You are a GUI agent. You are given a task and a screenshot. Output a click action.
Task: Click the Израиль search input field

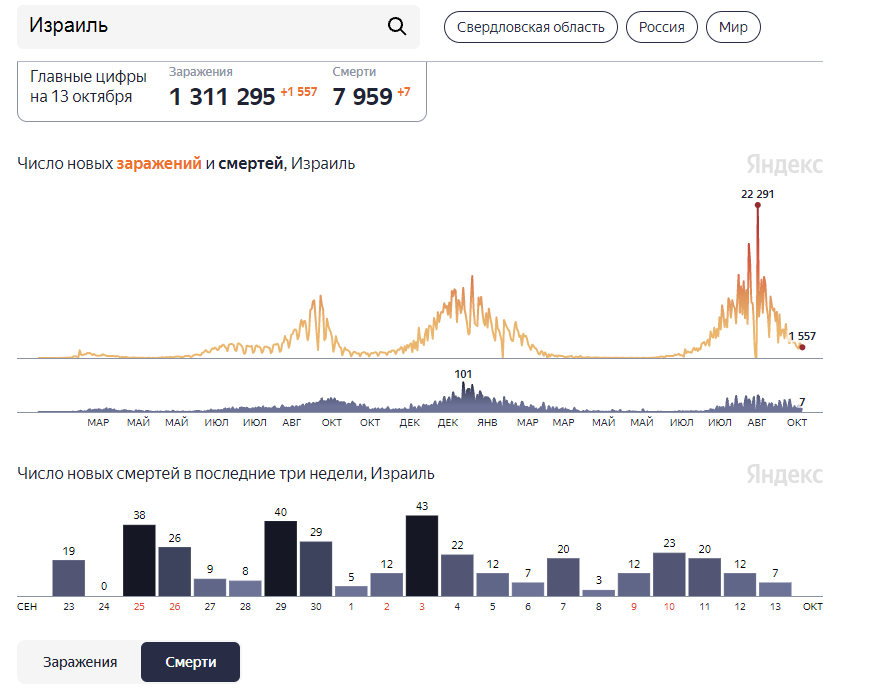click(218, 27)
